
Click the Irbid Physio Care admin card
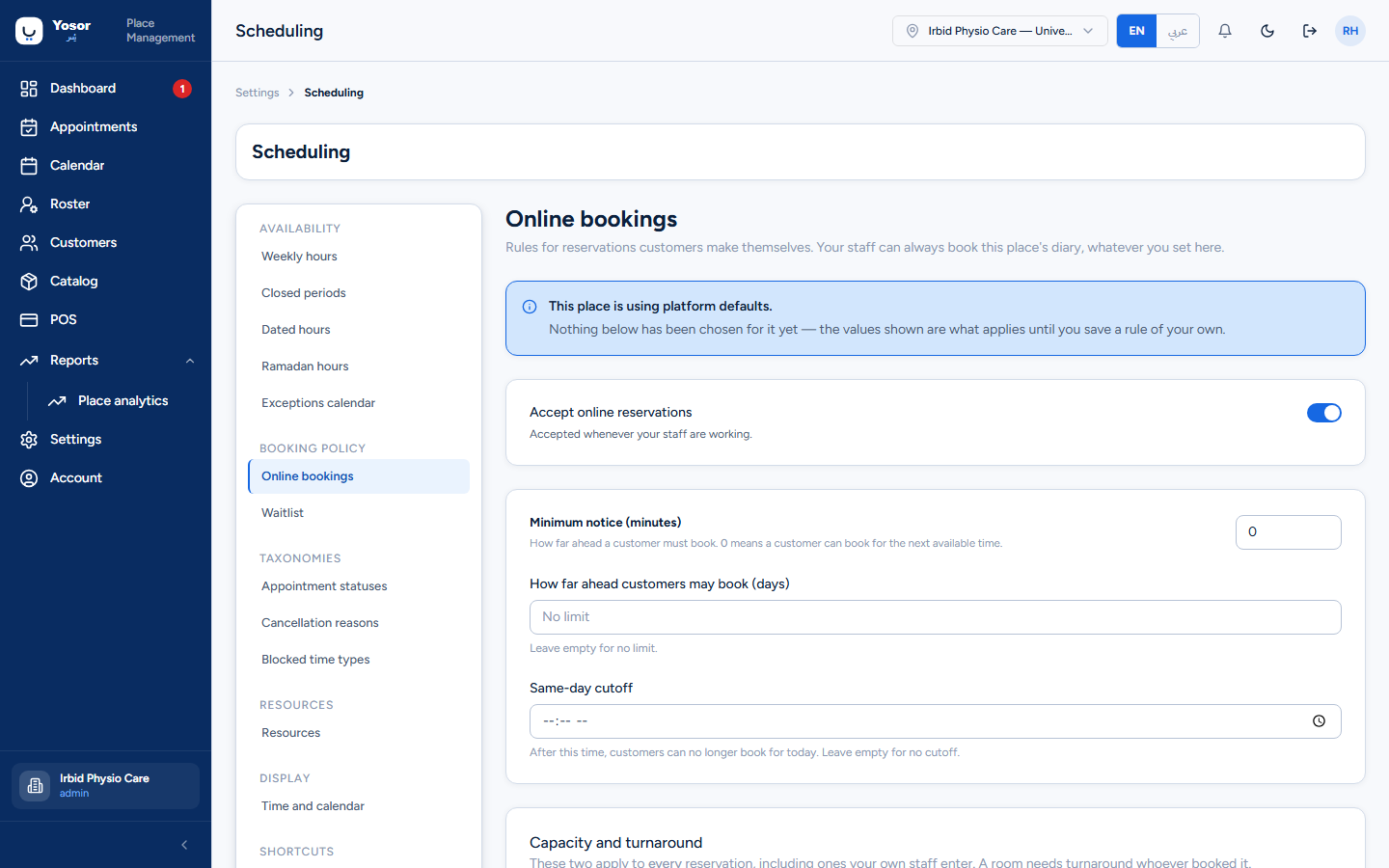tap(105, 786)
